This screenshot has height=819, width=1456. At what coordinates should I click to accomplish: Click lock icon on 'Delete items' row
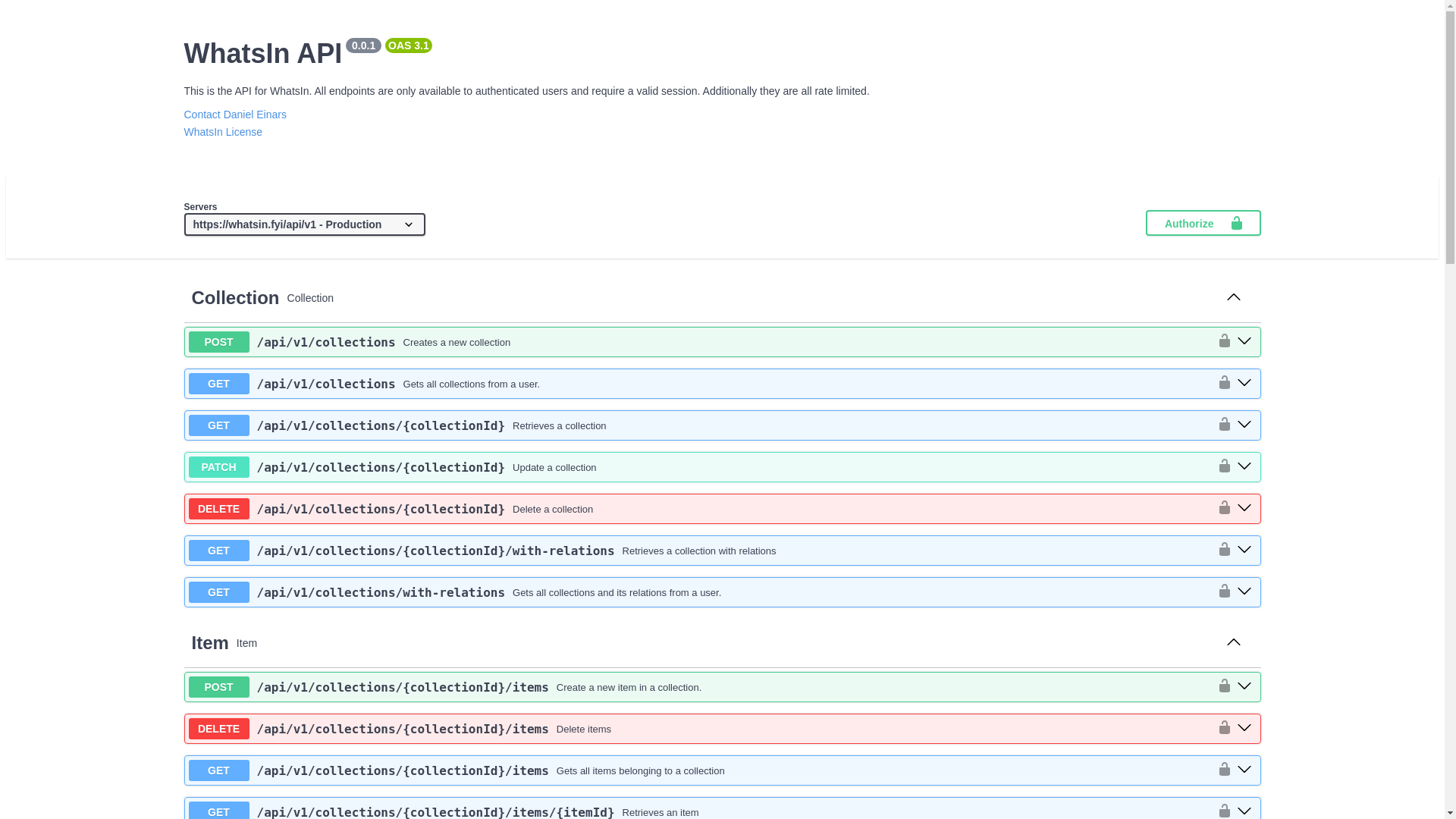click(x=1224, y=728)
